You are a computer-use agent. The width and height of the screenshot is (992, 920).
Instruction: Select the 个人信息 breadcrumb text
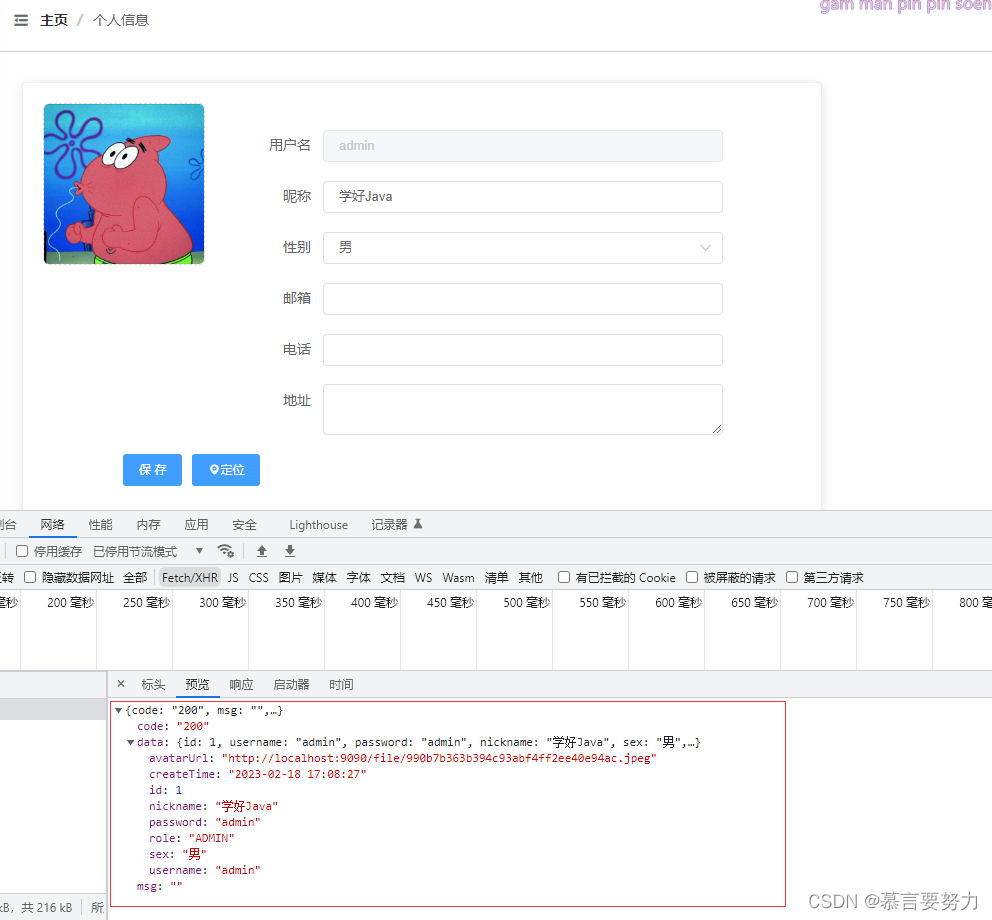tap(121, 20)
